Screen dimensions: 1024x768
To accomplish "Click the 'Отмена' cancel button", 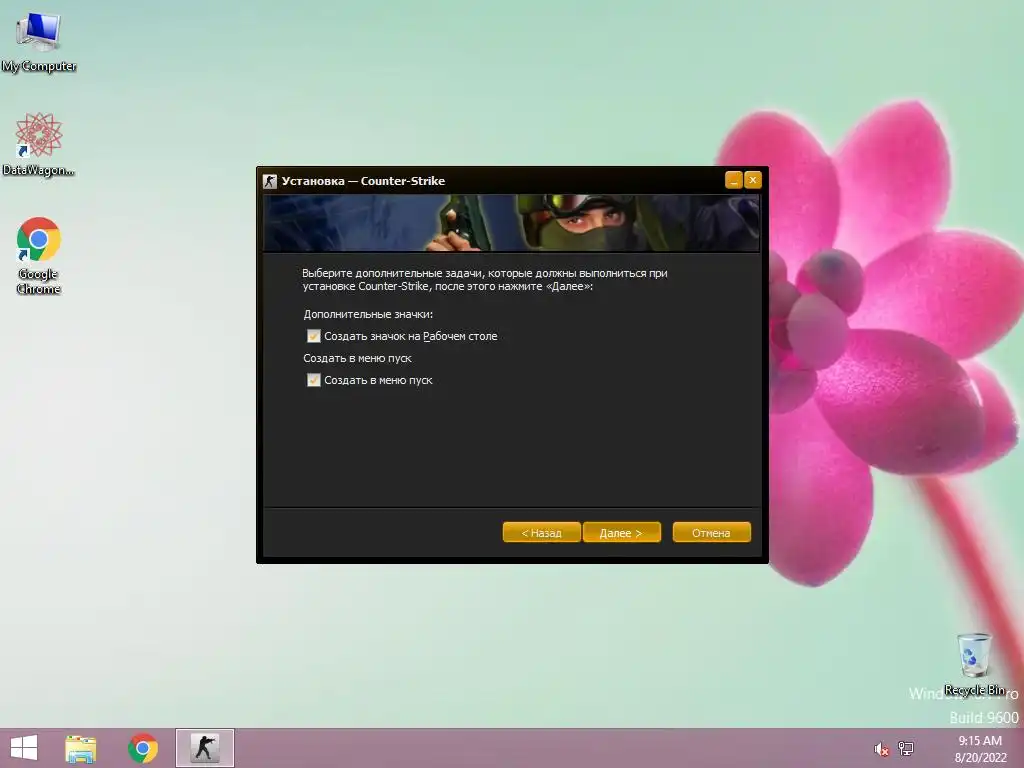I will click(x=711, y=532).
